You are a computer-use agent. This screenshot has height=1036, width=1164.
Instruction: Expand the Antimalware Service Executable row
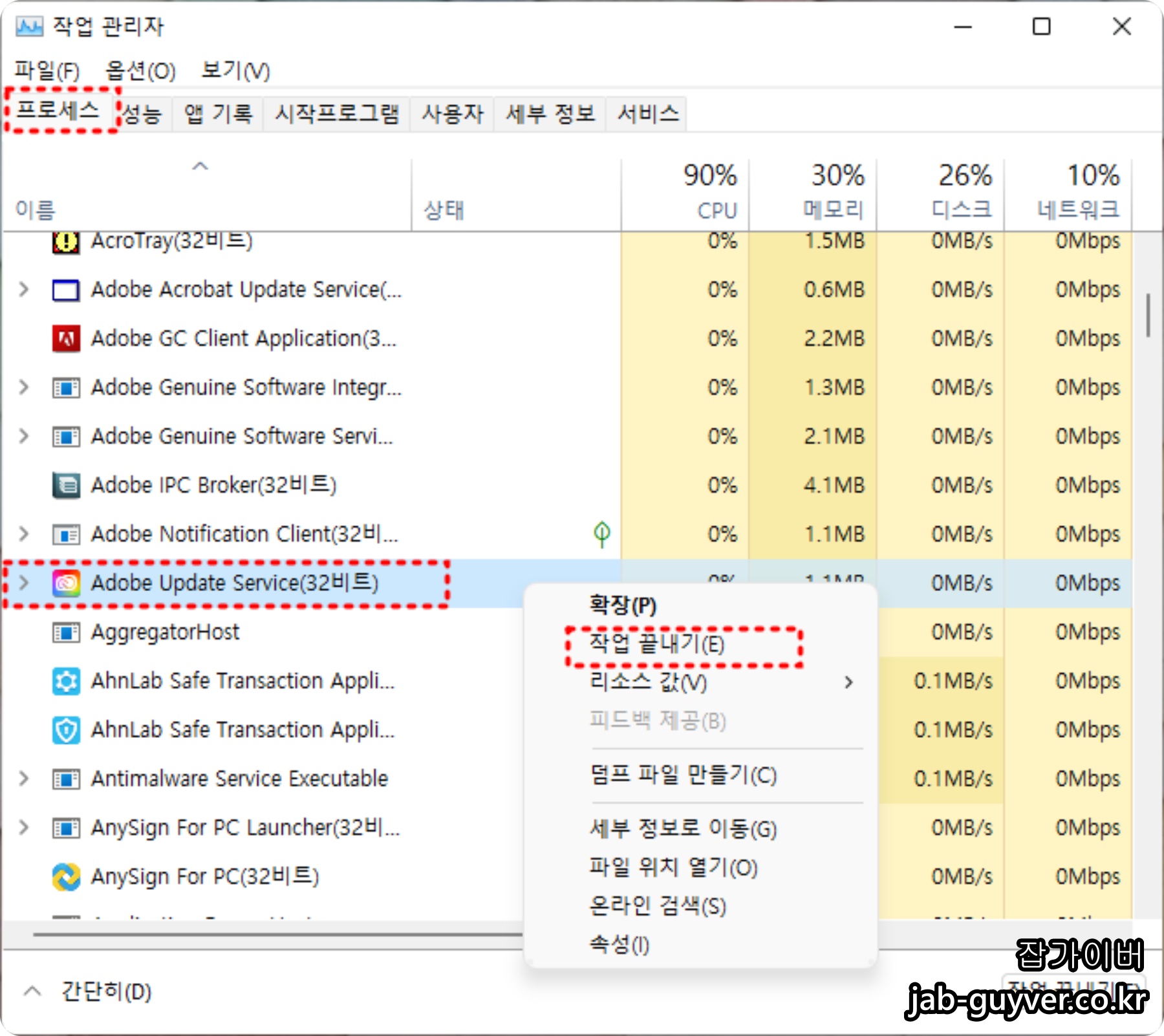pos(24,779)
